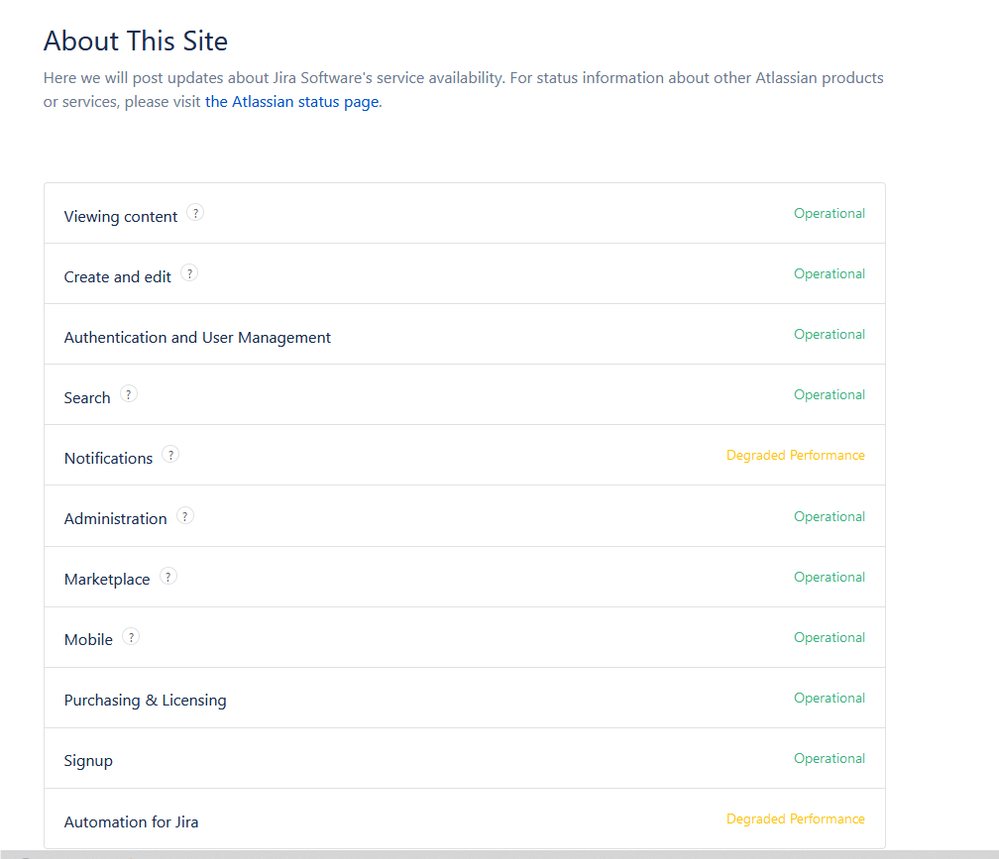Click the Viewing content component name
The height and width of the screenshot is (859, 999).
click(120, 217)
